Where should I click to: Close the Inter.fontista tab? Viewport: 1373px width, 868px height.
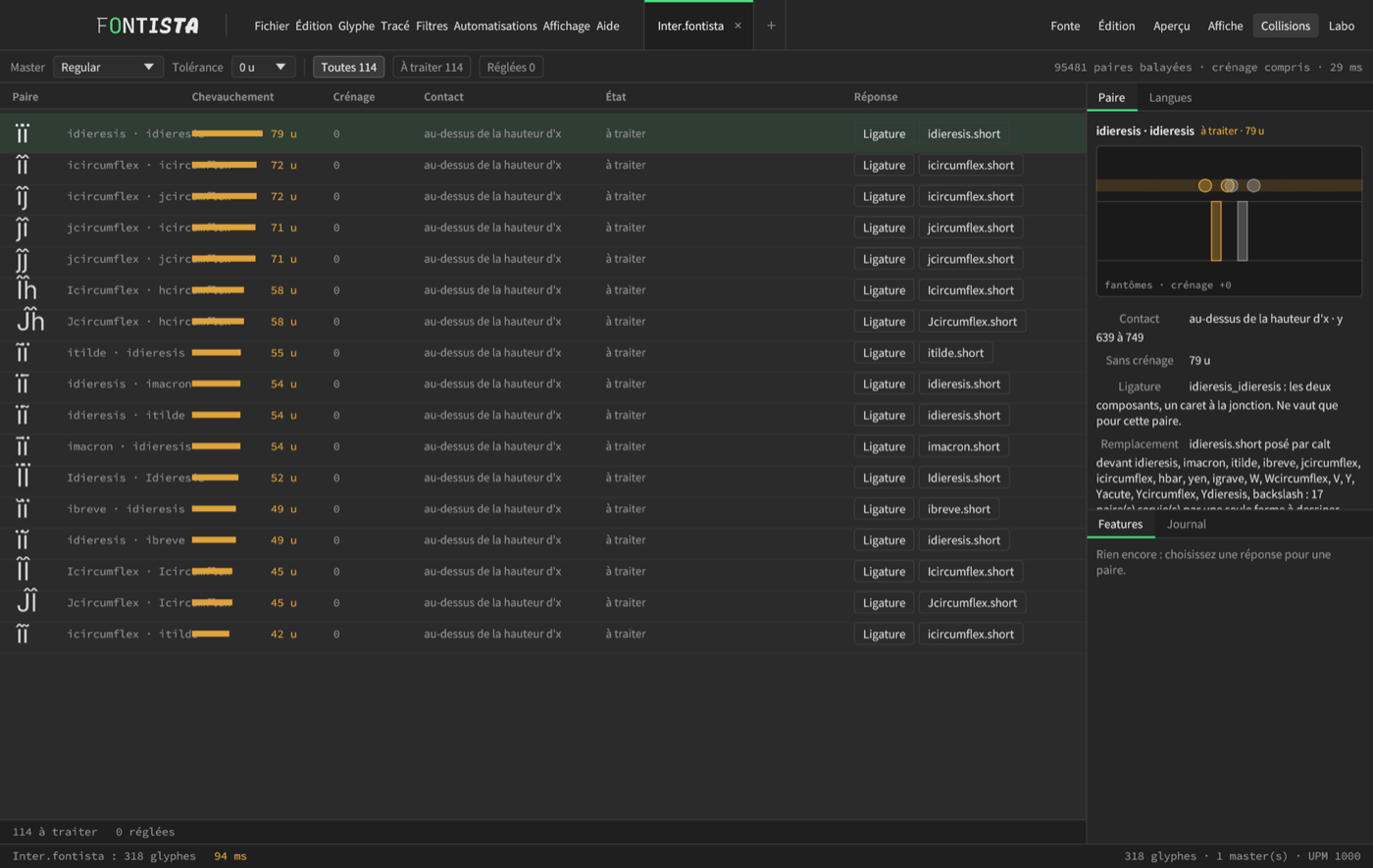[737, 26]
